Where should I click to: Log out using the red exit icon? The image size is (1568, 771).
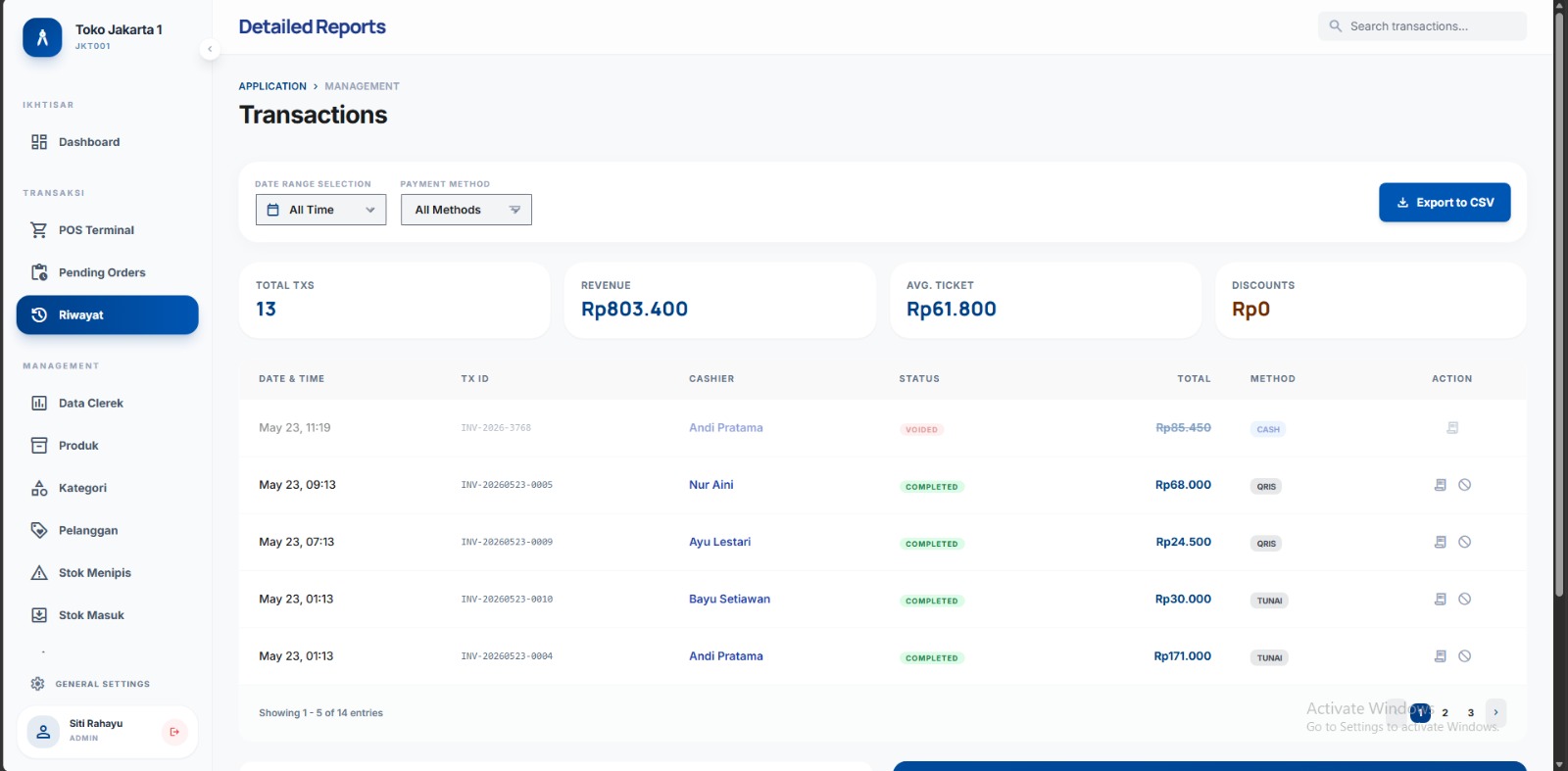tap(174, 732)
